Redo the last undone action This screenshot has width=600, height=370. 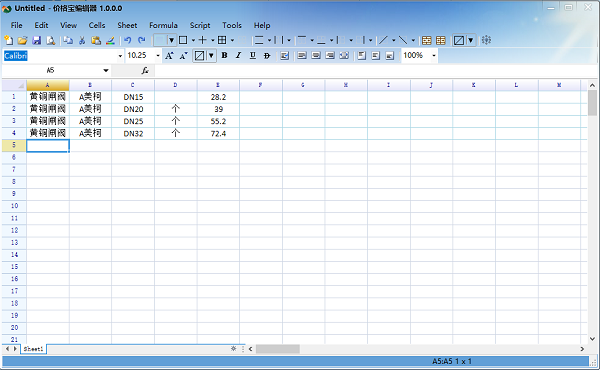point(142,40)
